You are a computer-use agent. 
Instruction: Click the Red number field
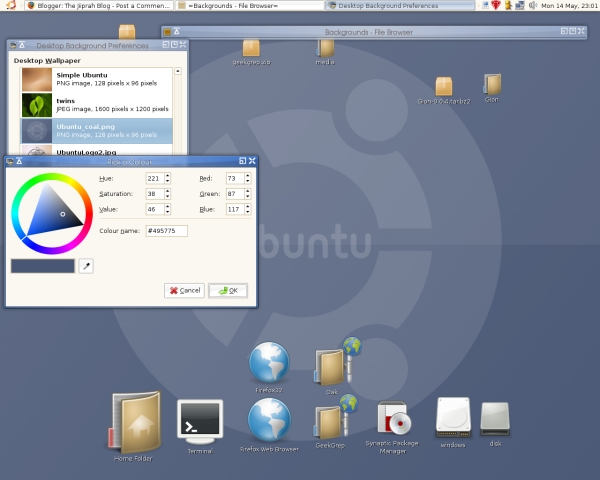pos(235,178)
